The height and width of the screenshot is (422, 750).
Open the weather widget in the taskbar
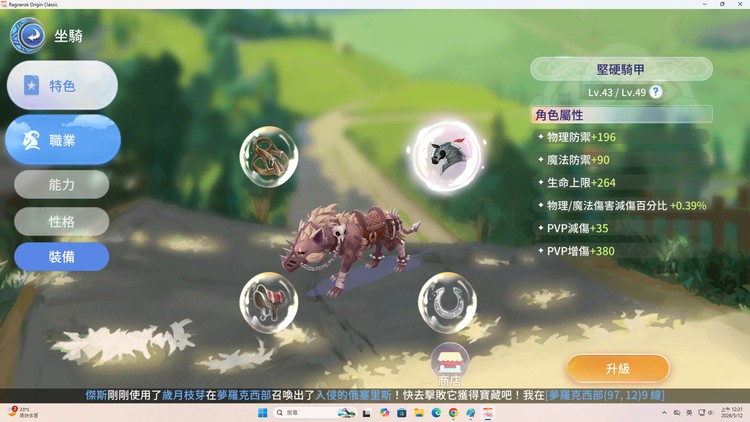click(23, 413)
